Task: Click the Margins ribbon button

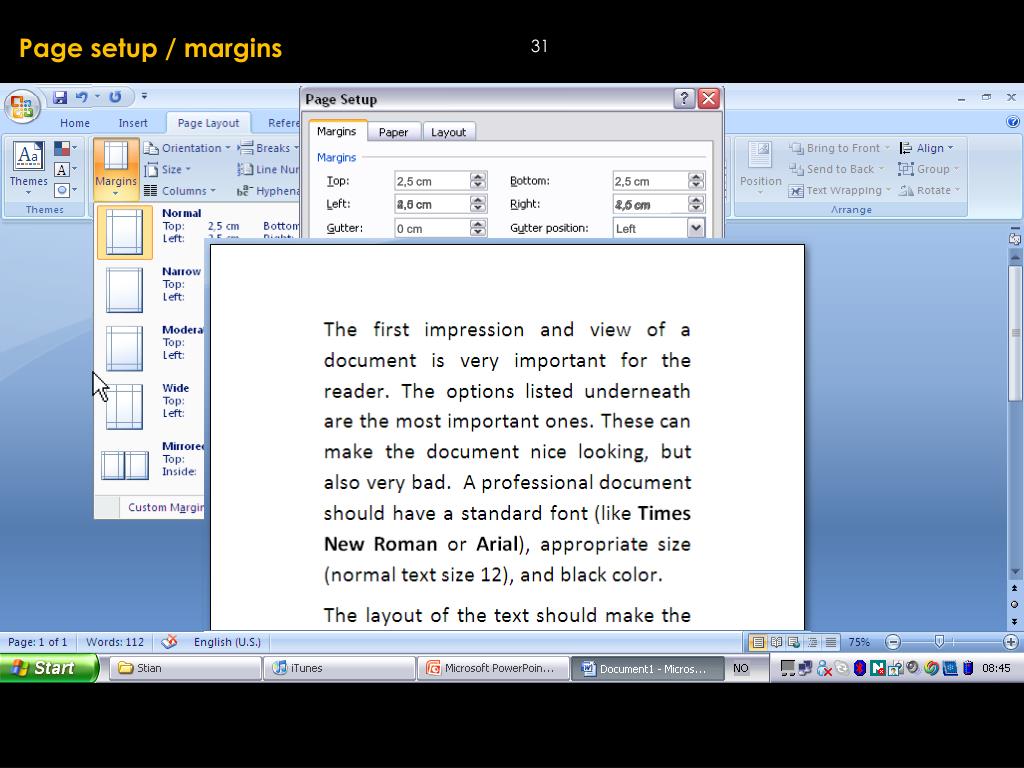Action: point(116,168)
